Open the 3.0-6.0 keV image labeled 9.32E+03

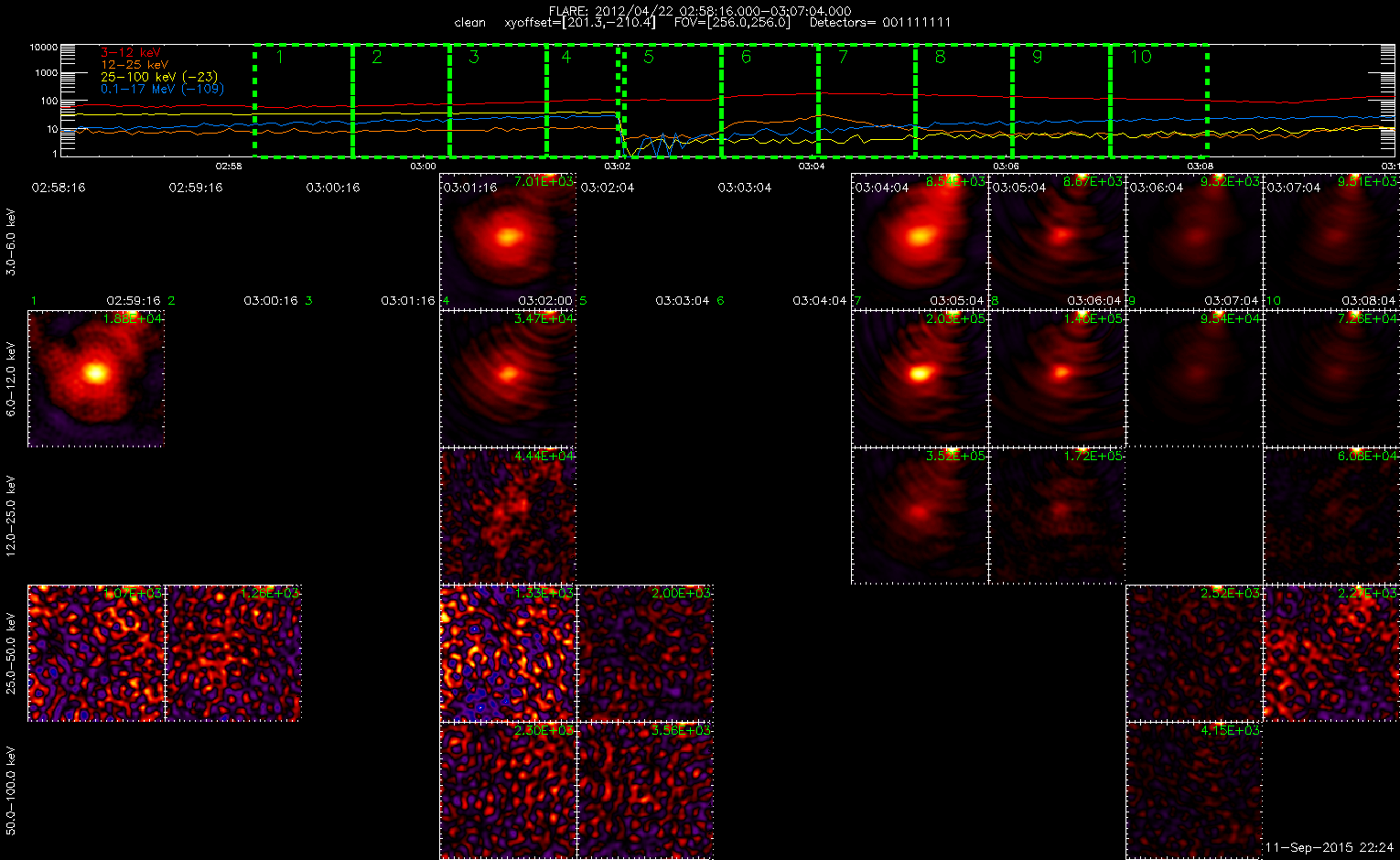[1194, 242]
